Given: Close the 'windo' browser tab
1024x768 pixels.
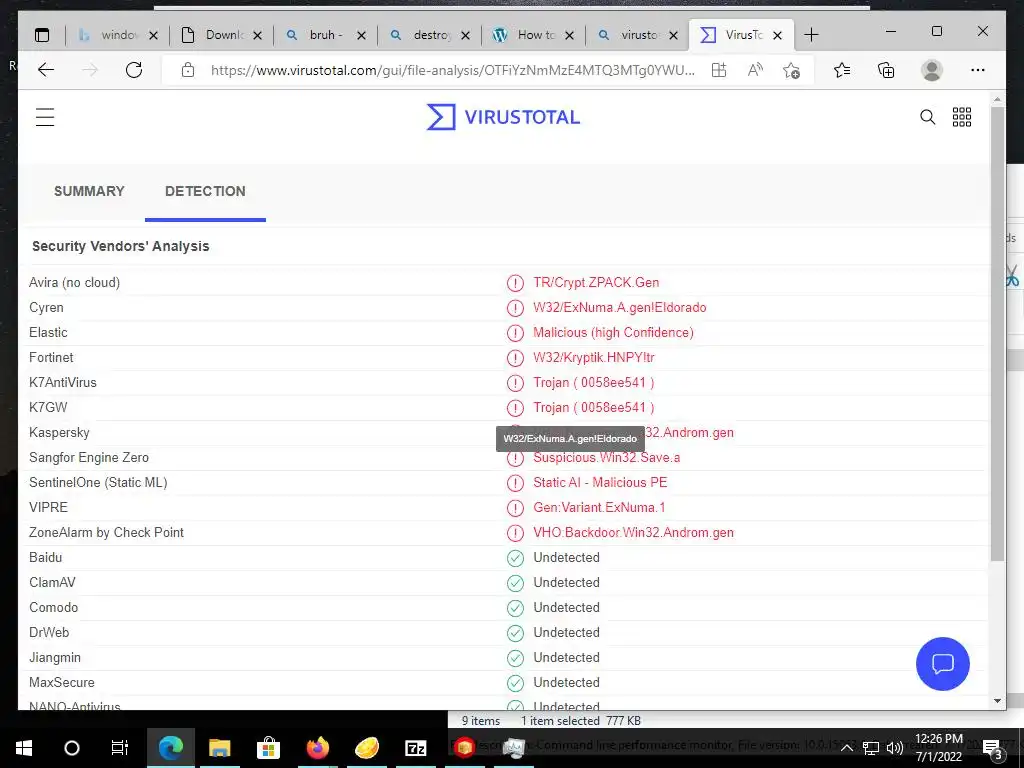Looking at the screenshot, I should pyautogui.click(x=153, y=35).
